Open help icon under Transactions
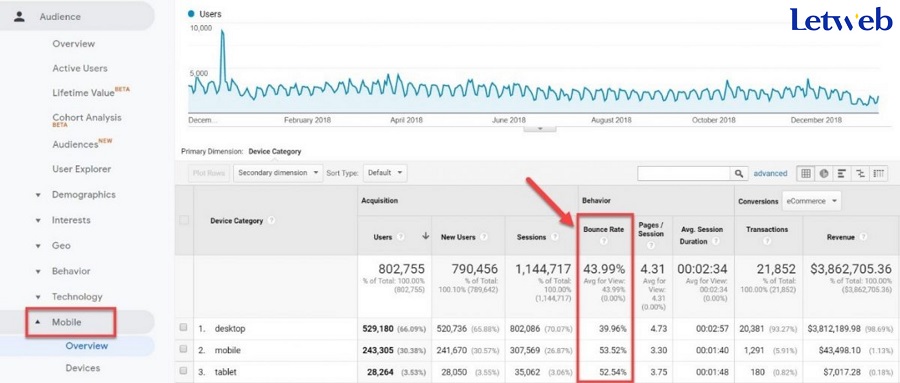900x383 pixels. pos(767,241)
